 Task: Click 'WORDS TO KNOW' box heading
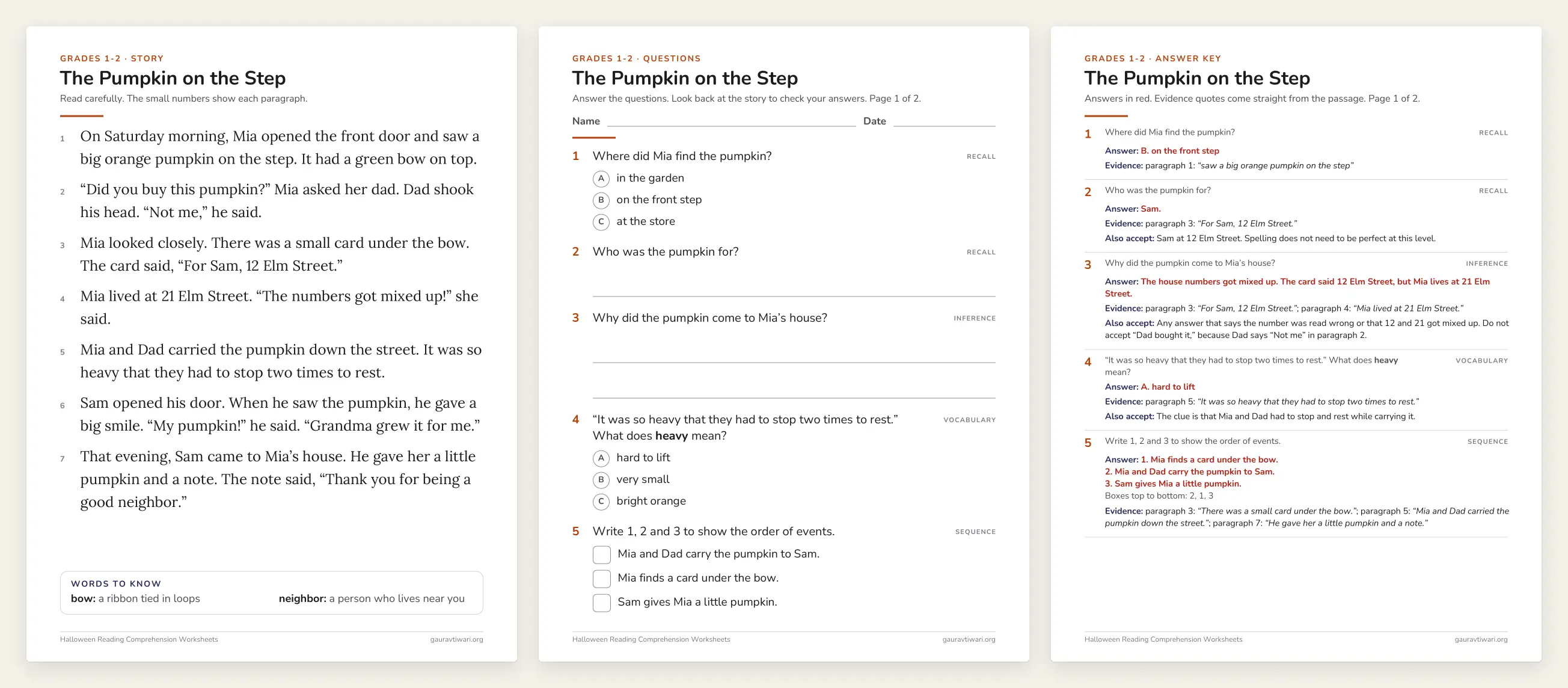[115, 583]
